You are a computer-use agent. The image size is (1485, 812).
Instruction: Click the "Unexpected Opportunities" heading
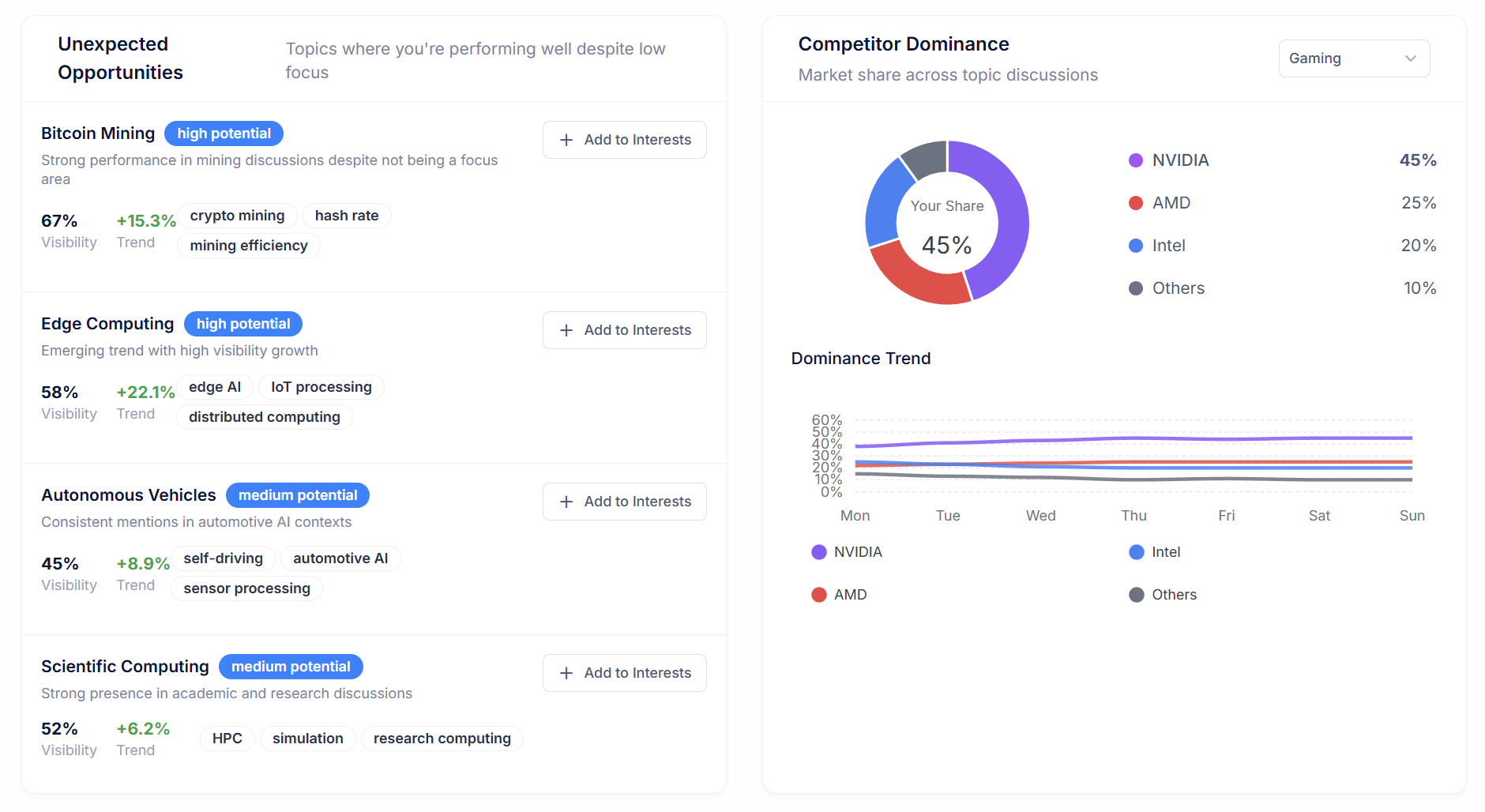click(120, 58)
